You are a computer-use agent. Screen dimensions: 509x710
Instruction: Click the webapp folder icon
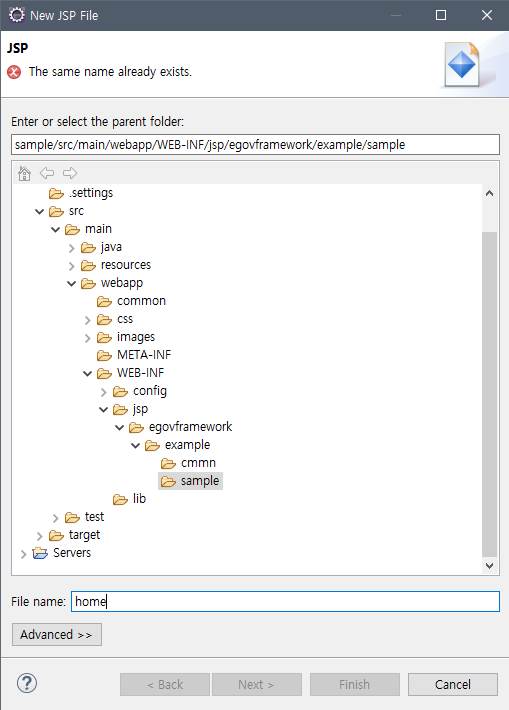(x=88, y=283)
